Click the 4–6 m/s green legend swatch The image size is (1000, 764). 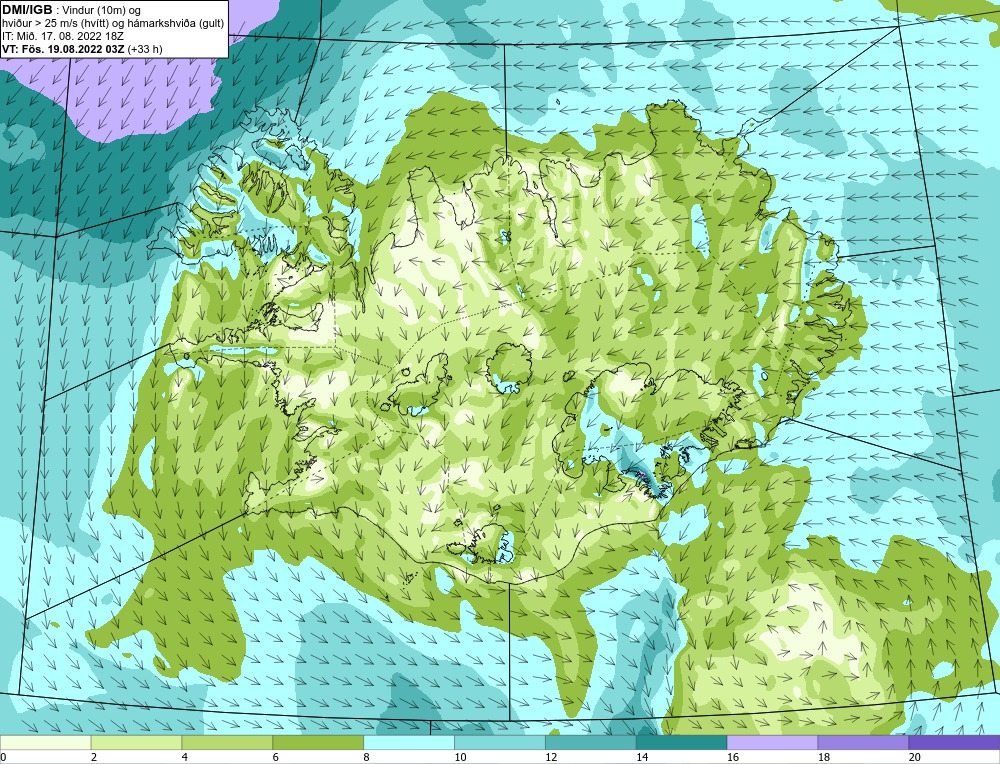tap(227, 742)
